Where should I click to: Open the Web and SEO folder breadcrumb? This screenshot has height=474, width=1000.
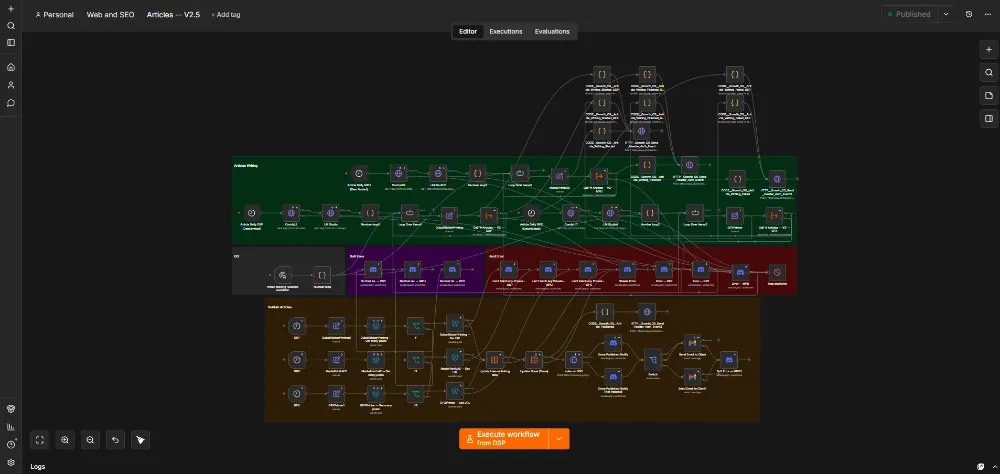point(110,15)
